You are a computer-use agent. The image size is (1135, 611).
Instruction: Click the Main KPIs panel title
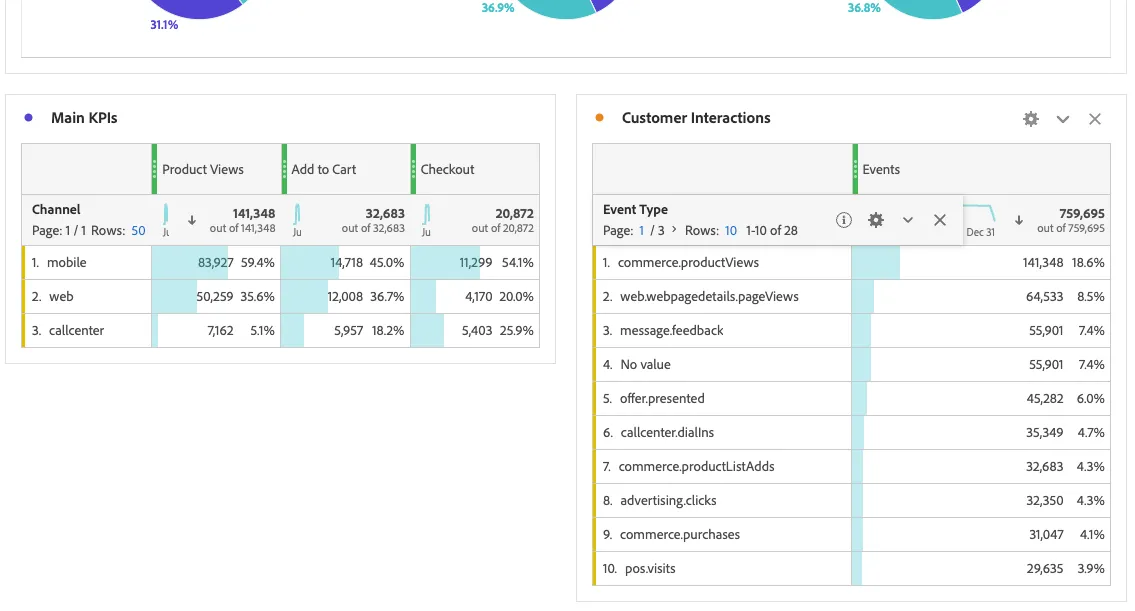[x=84, y=118]
